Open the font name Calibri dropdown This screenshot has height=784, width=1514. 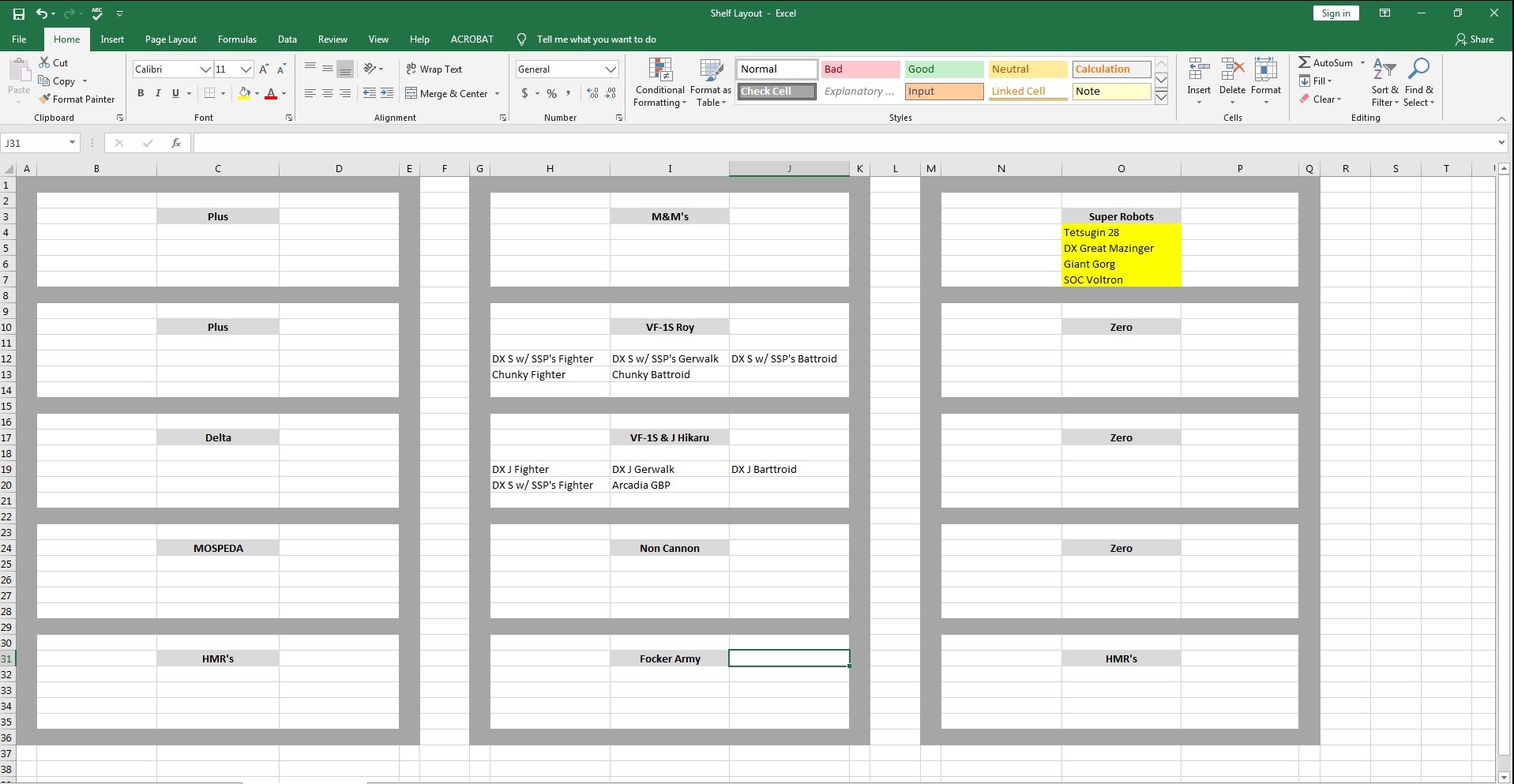[205, 69]
